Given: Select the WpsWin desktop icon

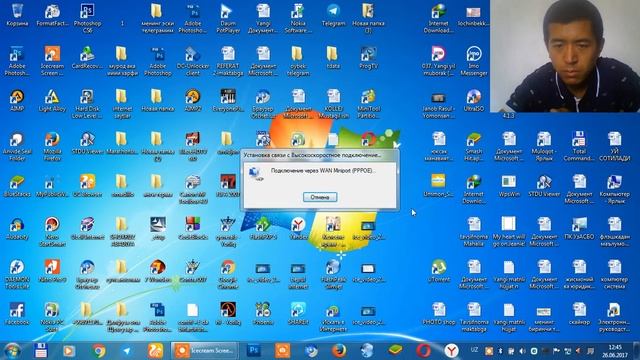Looking at the screenshot, I should coord(509,186).
